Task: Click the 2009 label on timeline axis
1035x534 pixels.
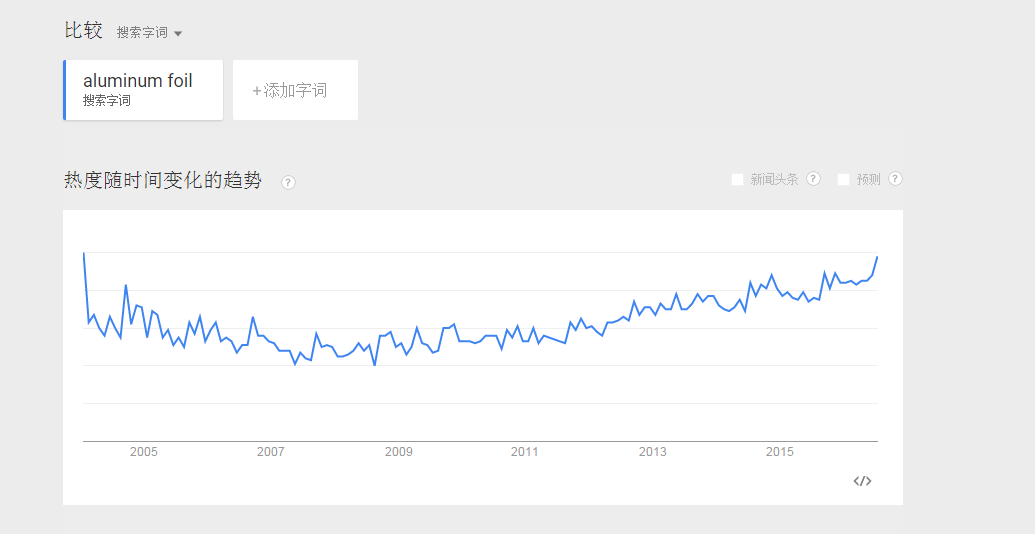Action: [x=398, y=452]
